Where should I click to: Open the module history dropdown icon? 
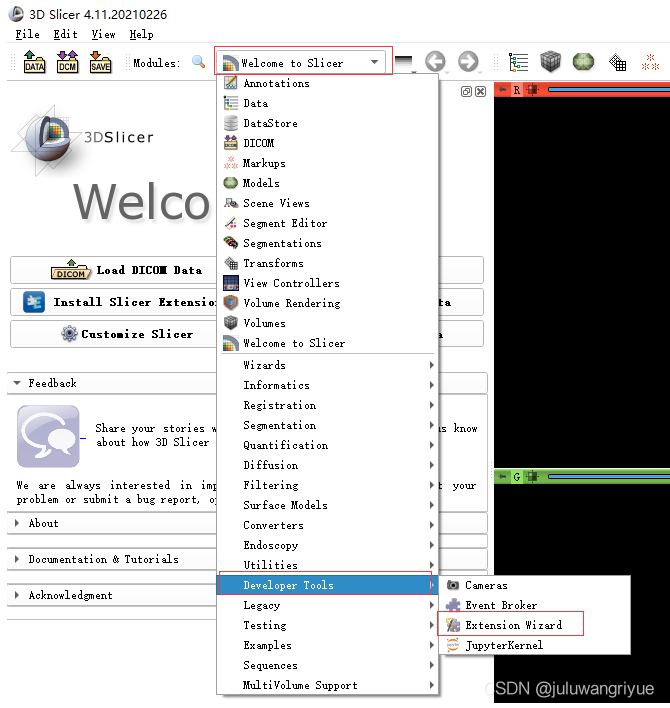click(x=403, y=62)
